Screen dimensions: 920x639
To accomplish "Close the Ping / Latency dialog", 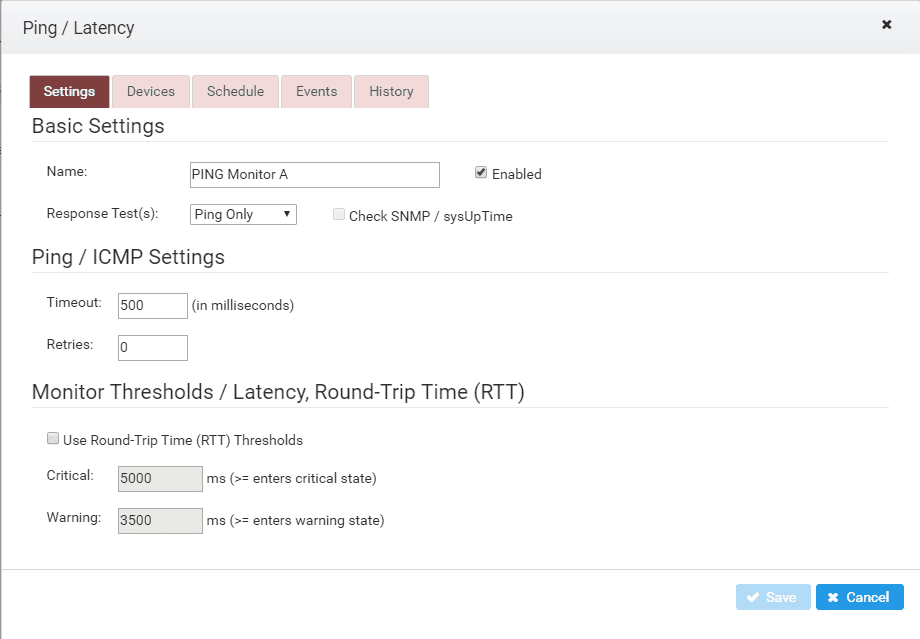I will click(x=887, y=24).
